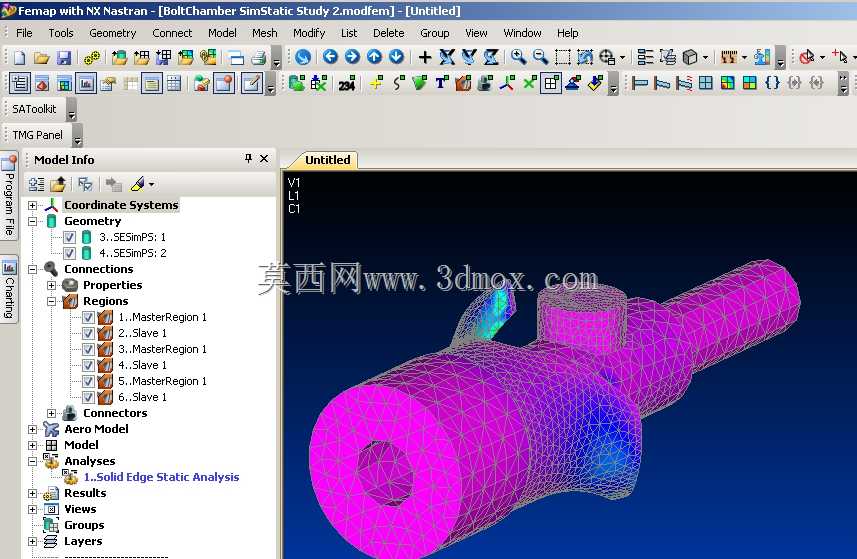Uncheck region 5..MasterRegion 1
Screen dimensions: 857x559
click(88, 381)
